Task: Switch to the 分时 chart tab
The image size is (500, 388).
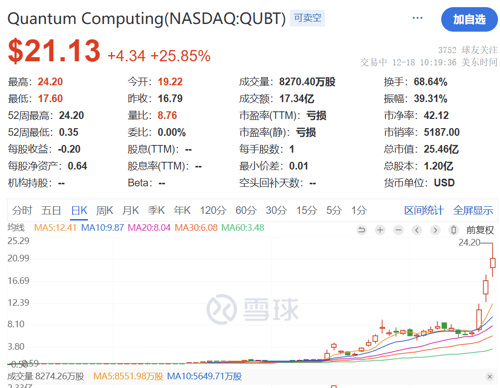Action: (x=22, y=210)
